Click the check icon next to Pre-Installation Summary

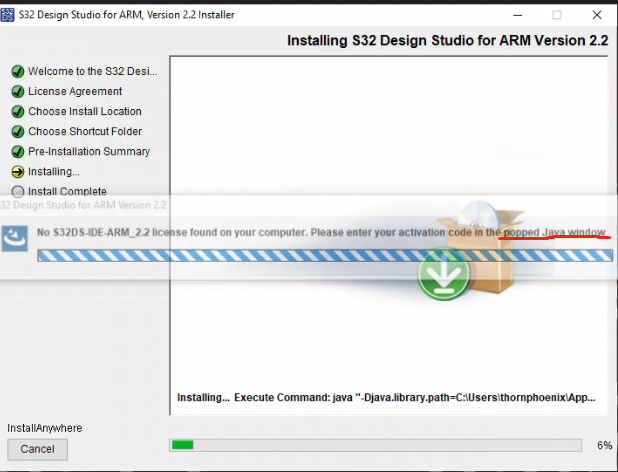[18, 152]
